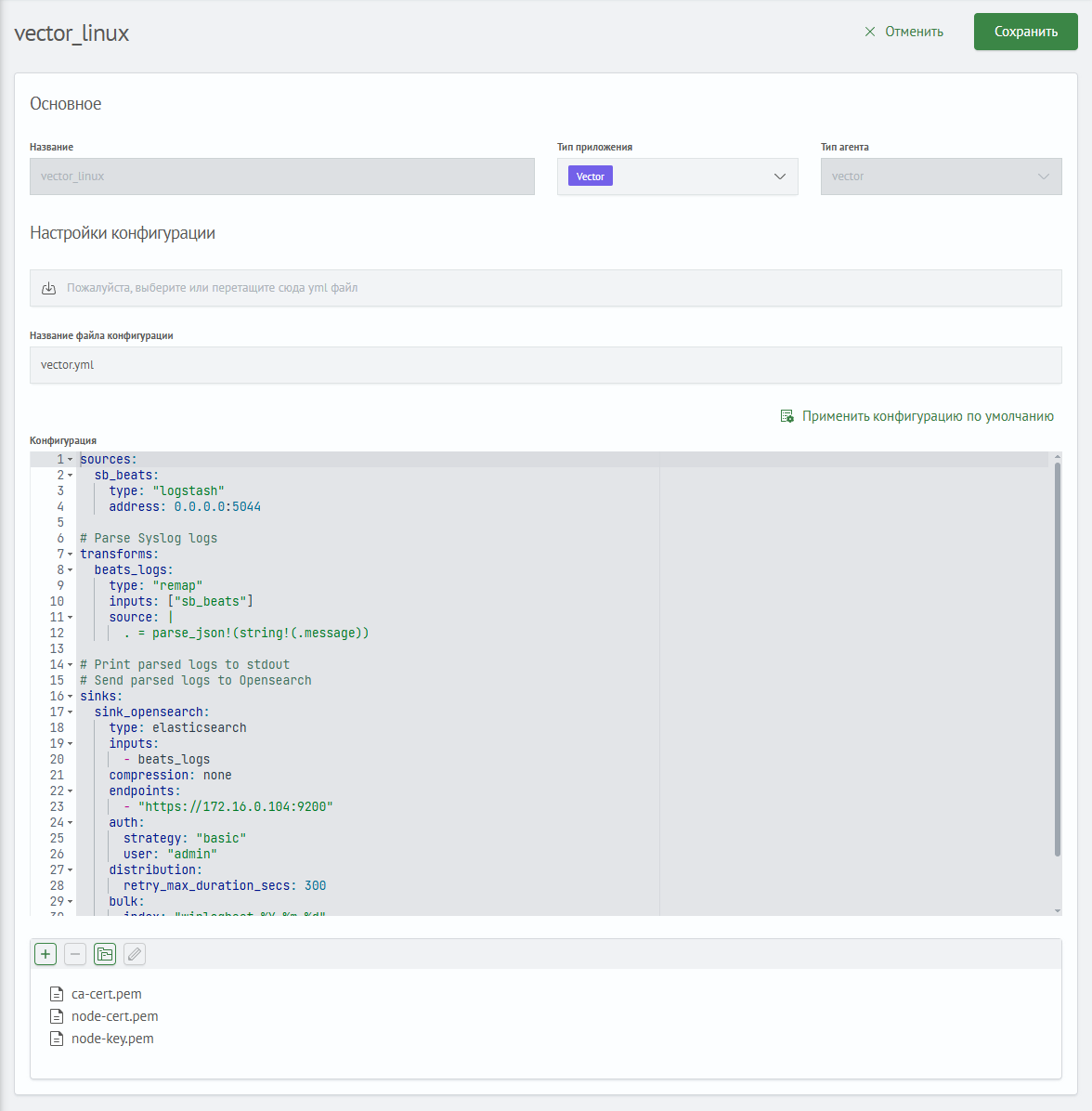Click the add file plus icon
Screen dimensions: 1092x1111
pyautogui.click(x=45, y=954)
